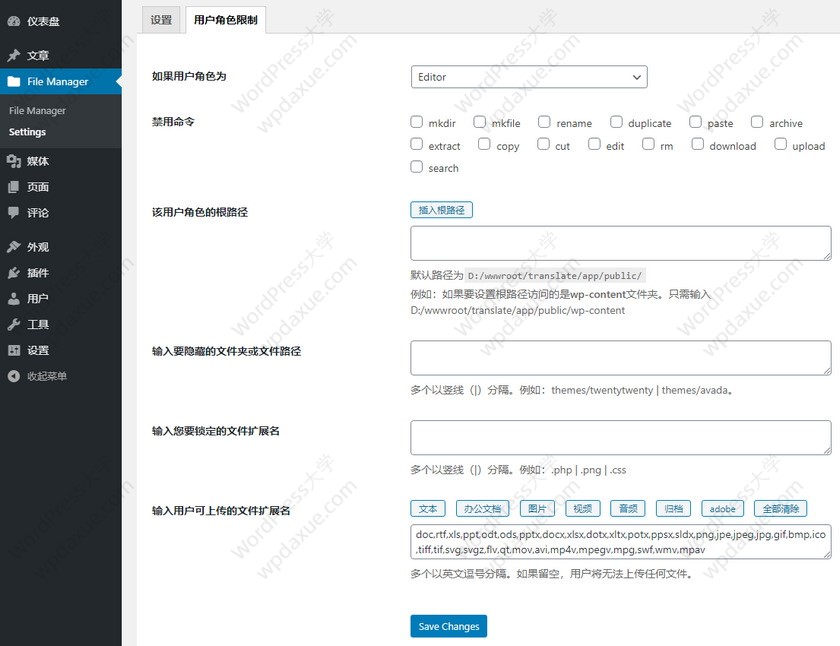Open the 外观 menu item
This screenshot has height=646, width=840.
[61, 247]
